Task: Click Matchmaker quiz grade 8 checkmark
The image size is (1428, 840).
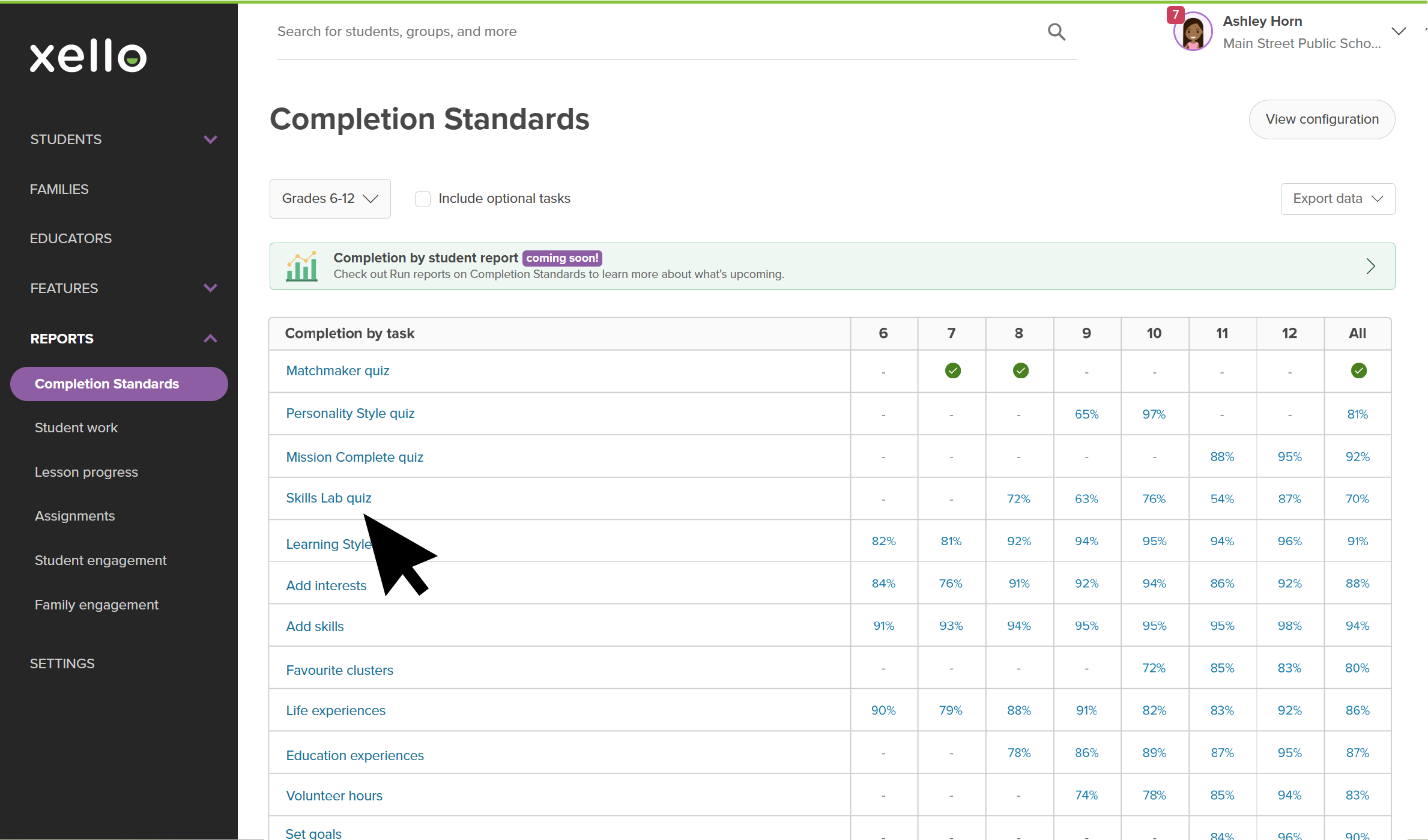Action: 1020,370
